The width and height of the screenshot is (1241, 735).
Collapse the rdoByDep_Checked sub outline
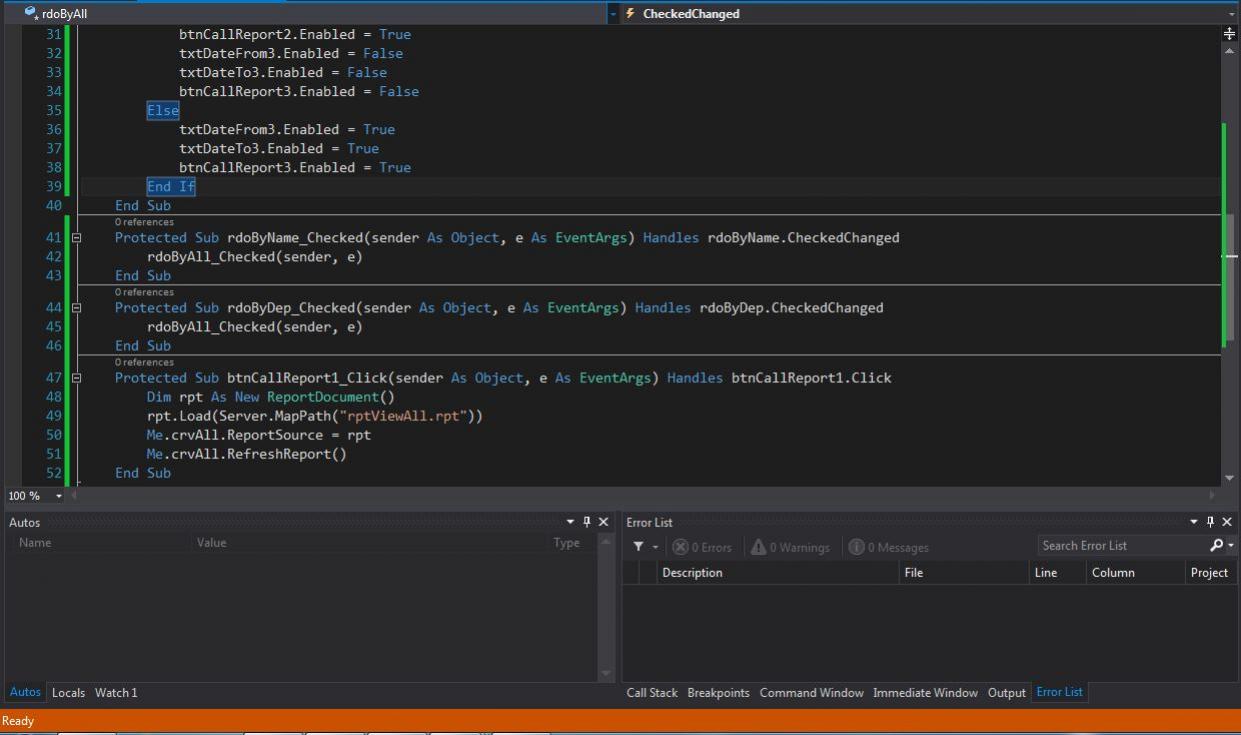tap(76, 308)
